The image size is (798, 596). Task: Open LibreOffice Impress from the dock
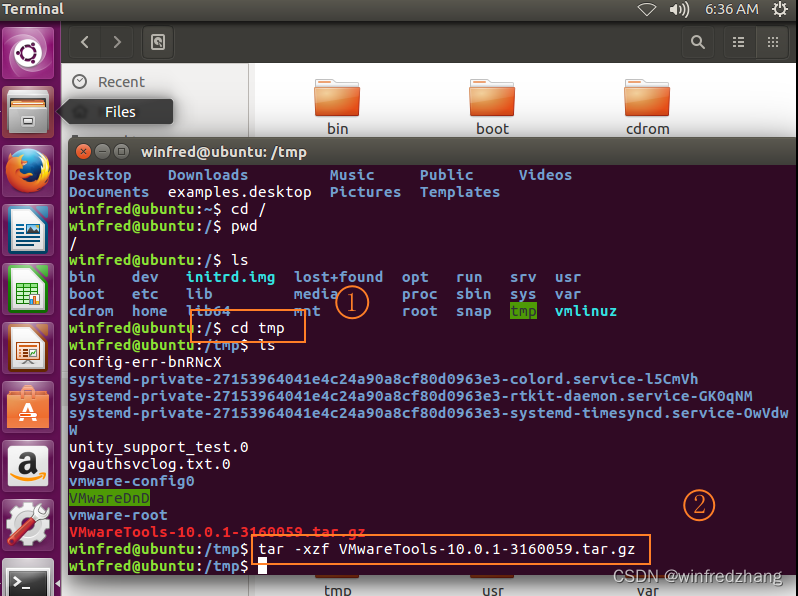pyautogui.click(x=28, y=348)
